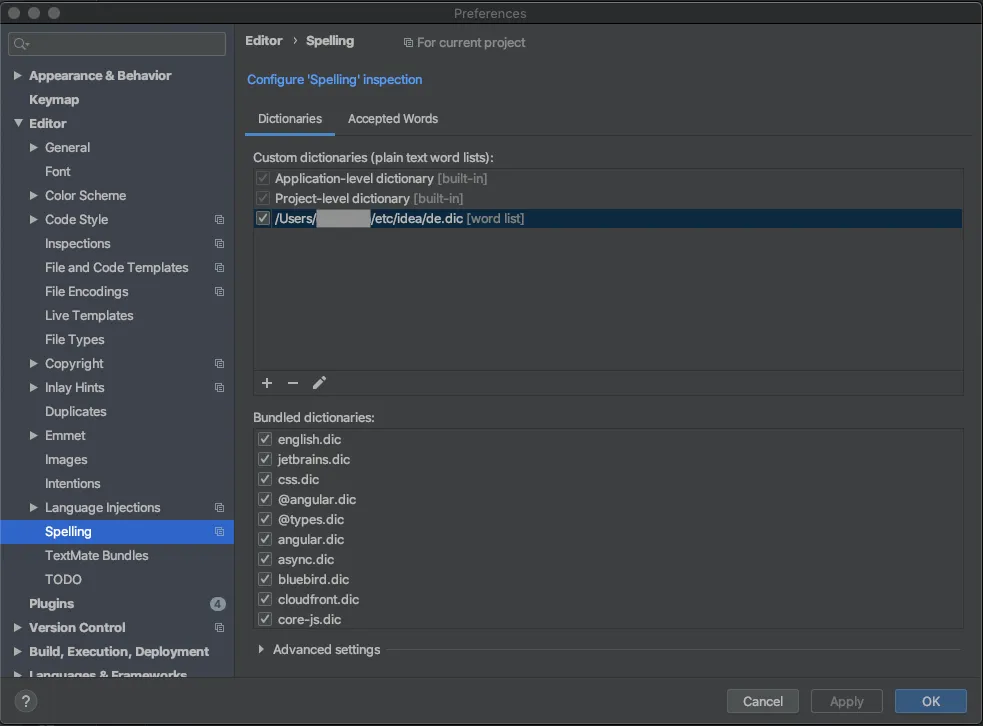Viewport: 983px width, 726px height.
Task: Click project-scope icon beside Code Style
Action: click(x=219, y=220)
